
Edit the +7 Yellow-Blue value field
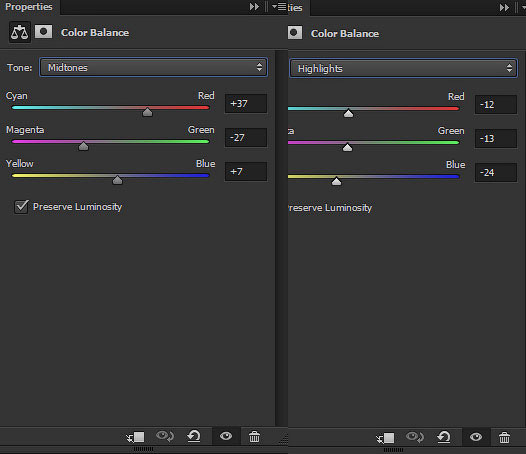[x=246, y=171]
